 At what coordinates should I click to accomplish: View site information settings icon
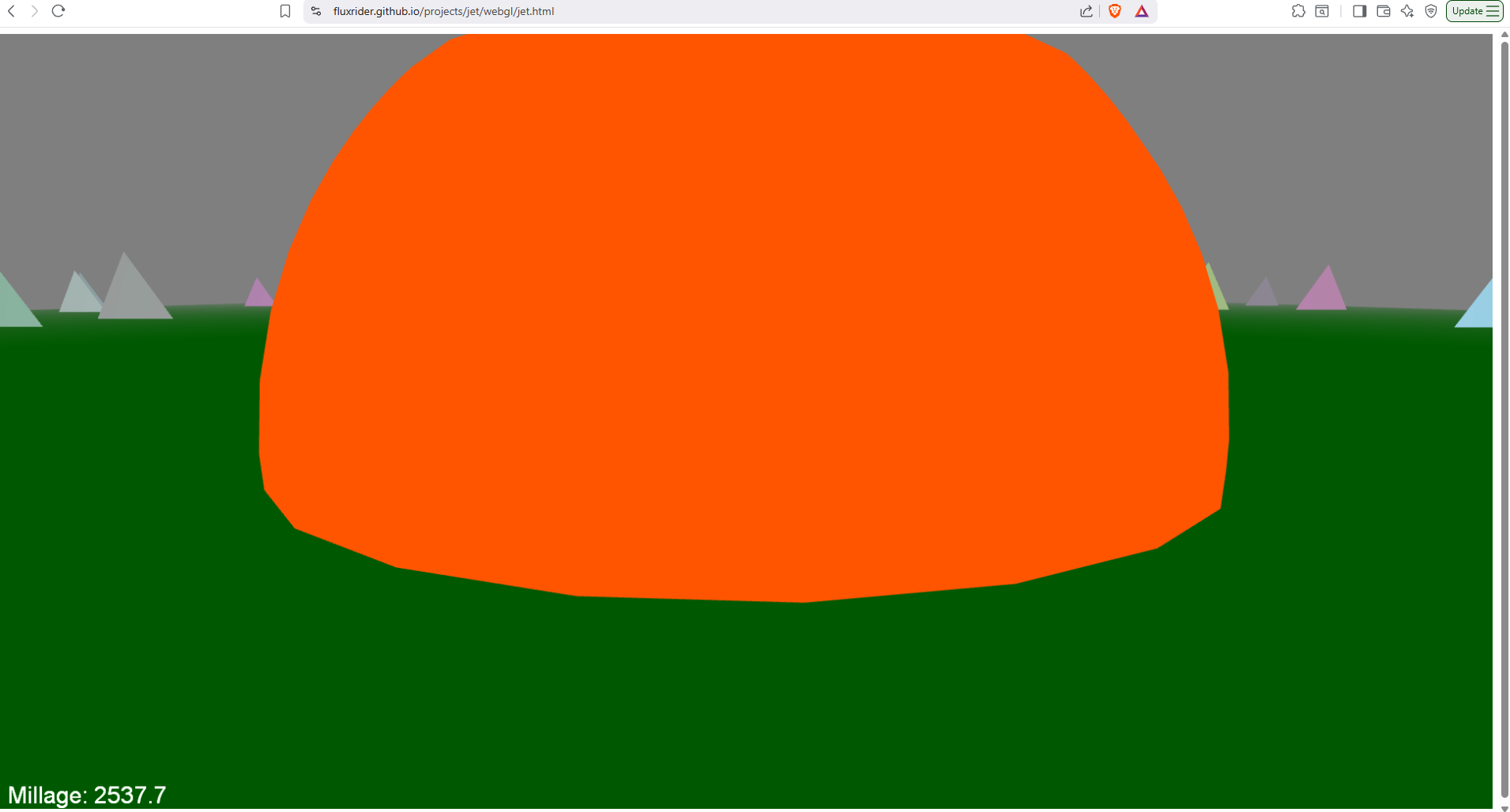coord(316,11)
